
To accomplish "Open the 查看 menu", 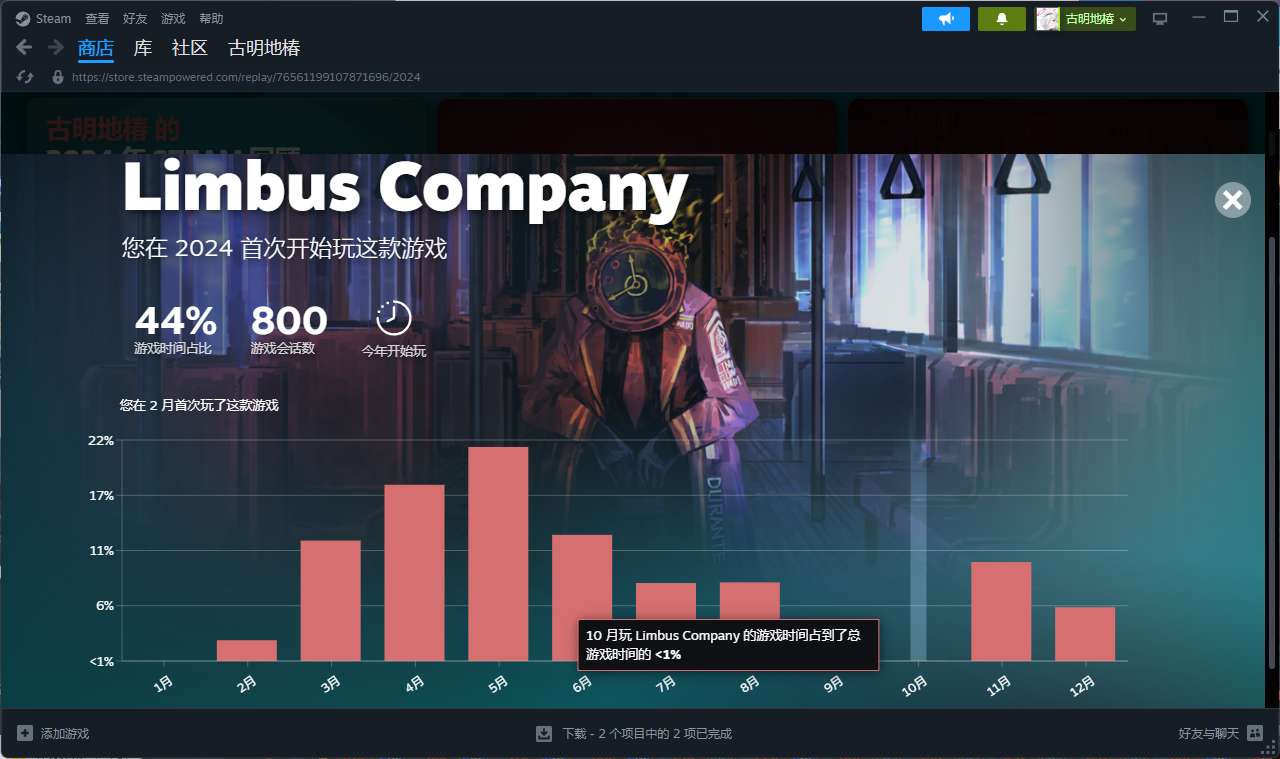I will [97, 19].
